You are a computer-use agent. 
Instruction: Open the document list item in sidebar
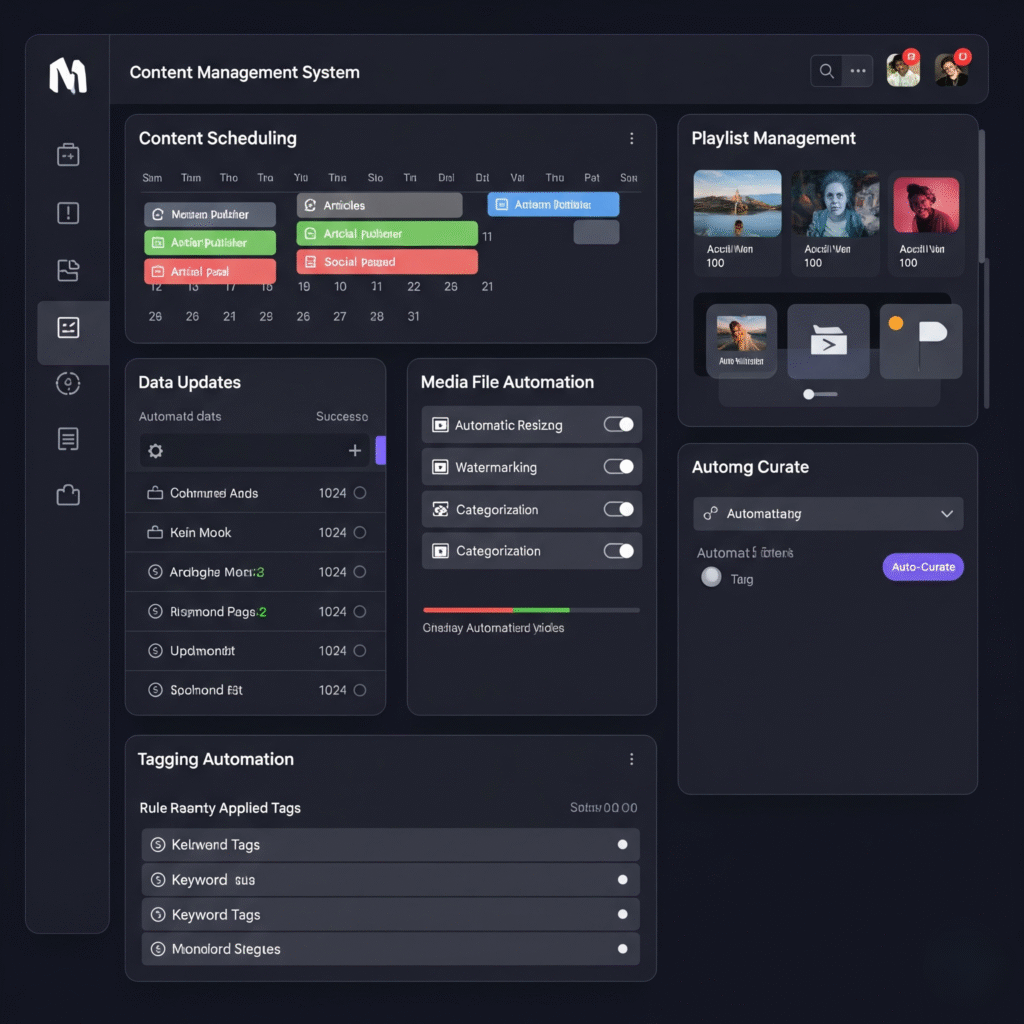click(x=68, y=438)
